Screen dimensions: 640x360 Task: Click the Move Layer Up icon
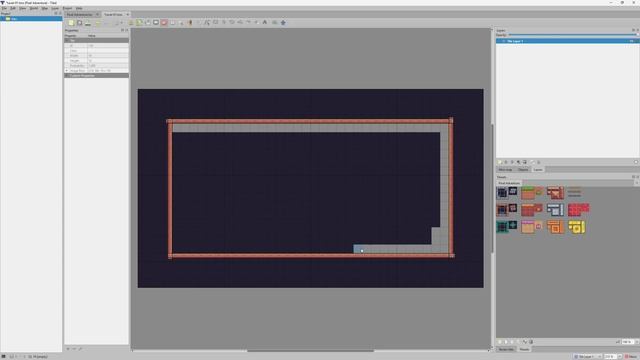(506, 162)
